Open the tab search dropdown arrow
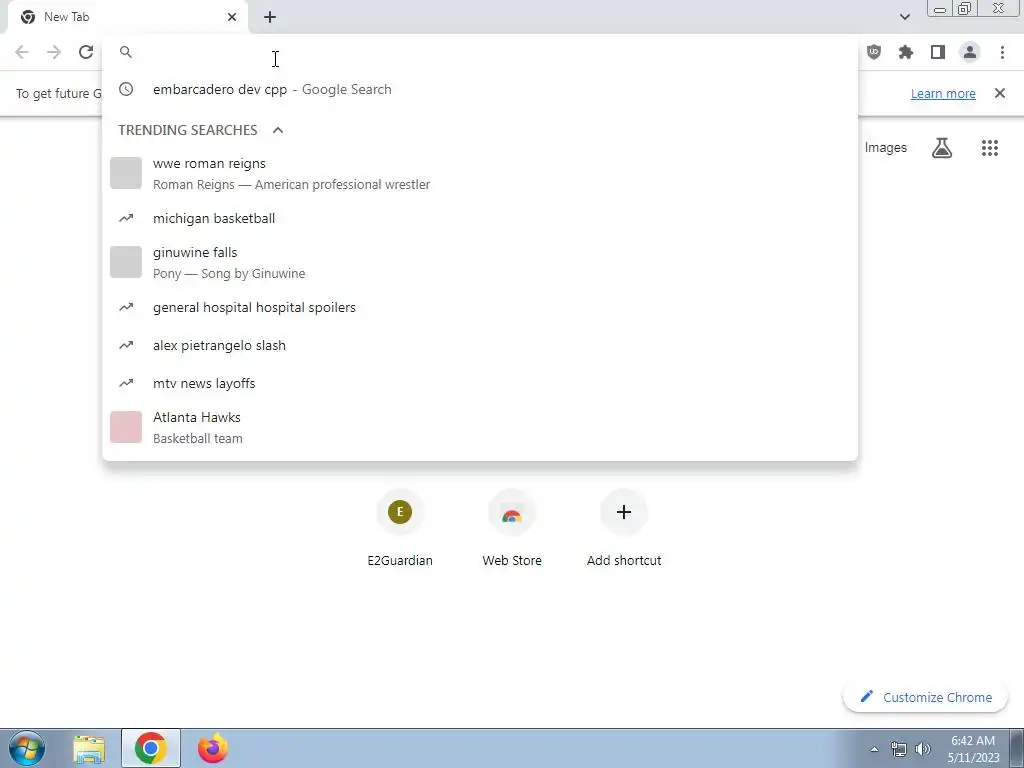 pos(904,17)
